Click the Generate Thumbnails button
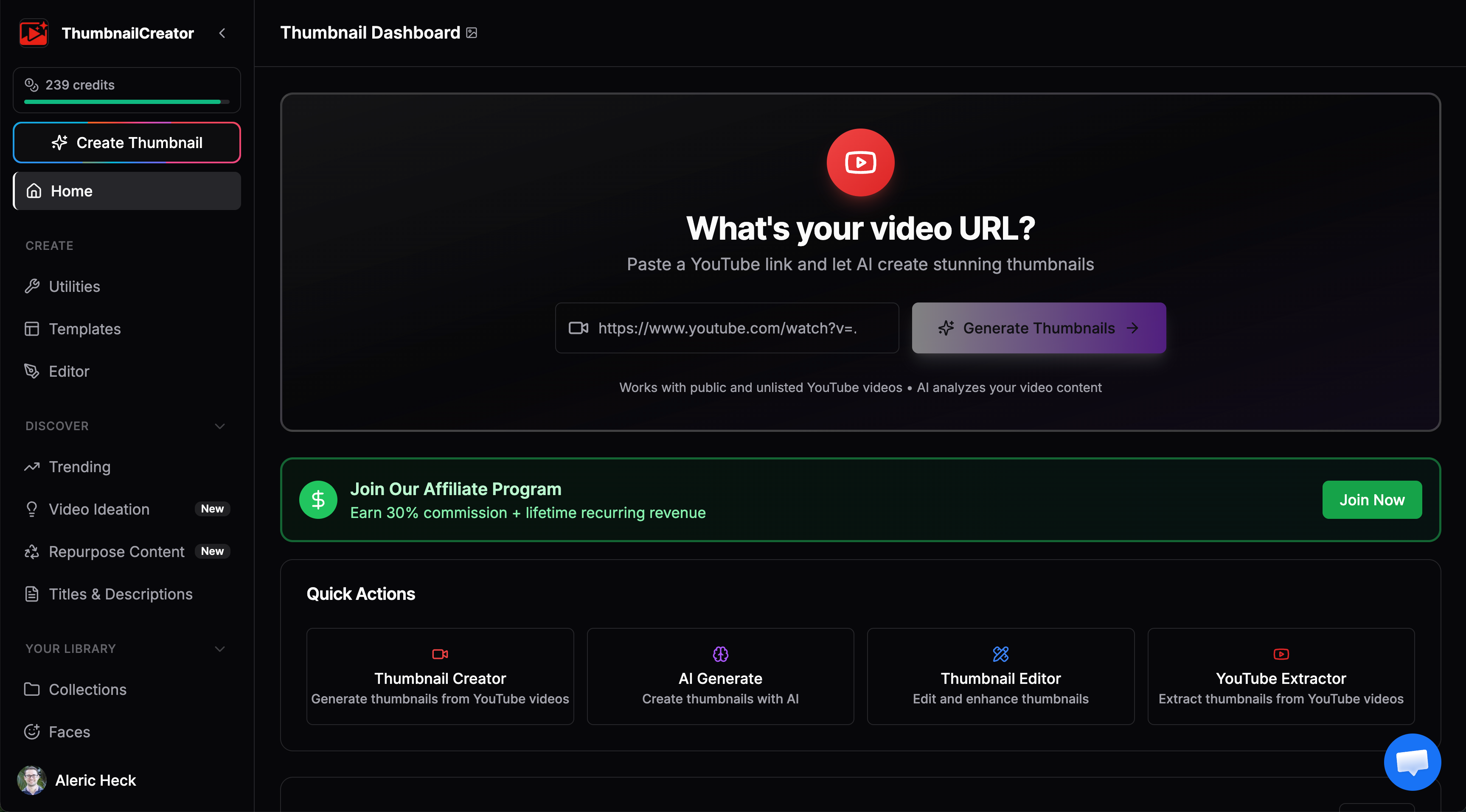1466x812 pixels. pos(1039,328)
